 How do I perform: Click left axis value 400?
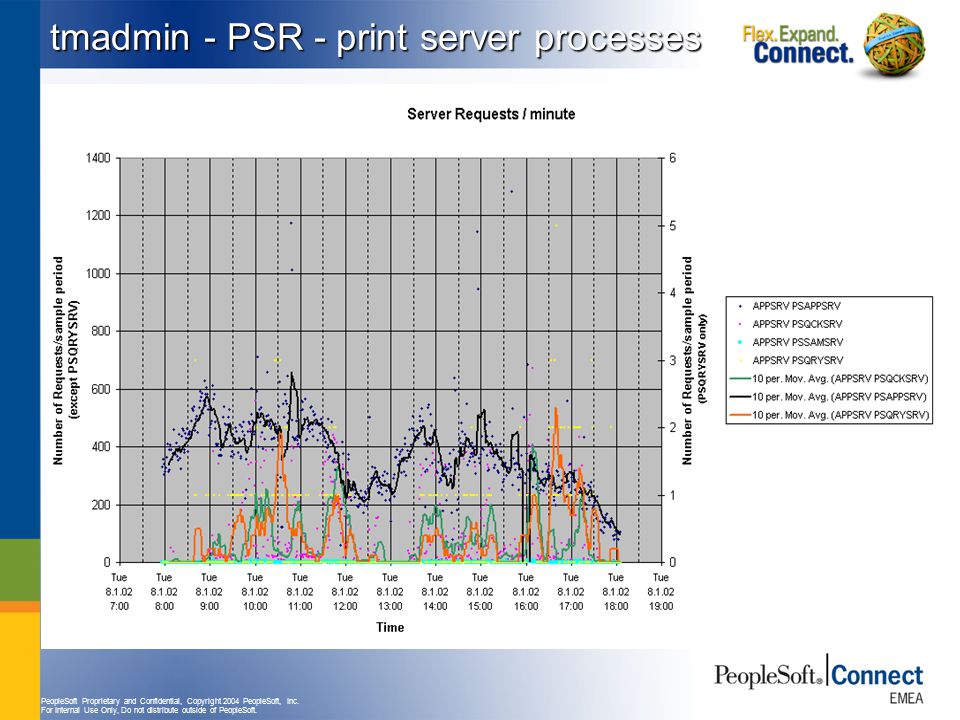(x=100, y=447)
